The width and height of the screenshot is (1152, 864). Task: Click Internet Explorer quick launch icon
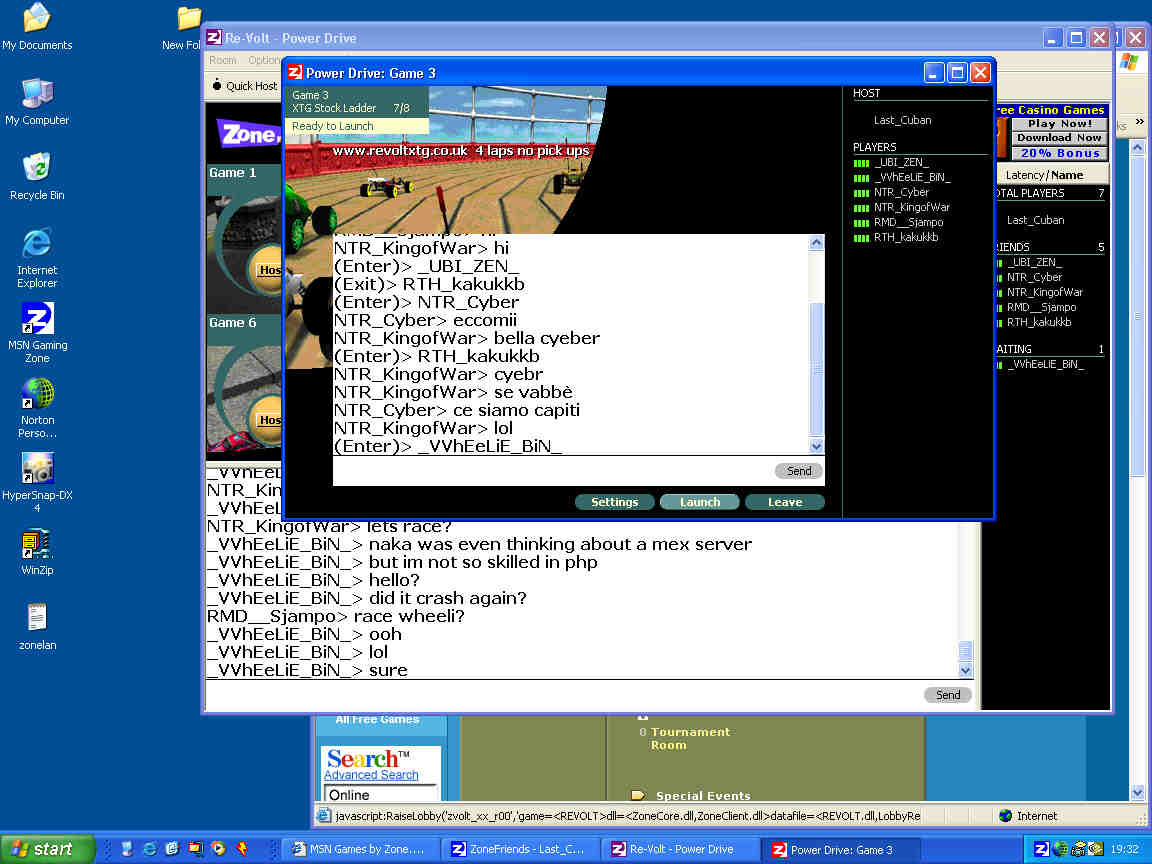(x=149, y=849)
